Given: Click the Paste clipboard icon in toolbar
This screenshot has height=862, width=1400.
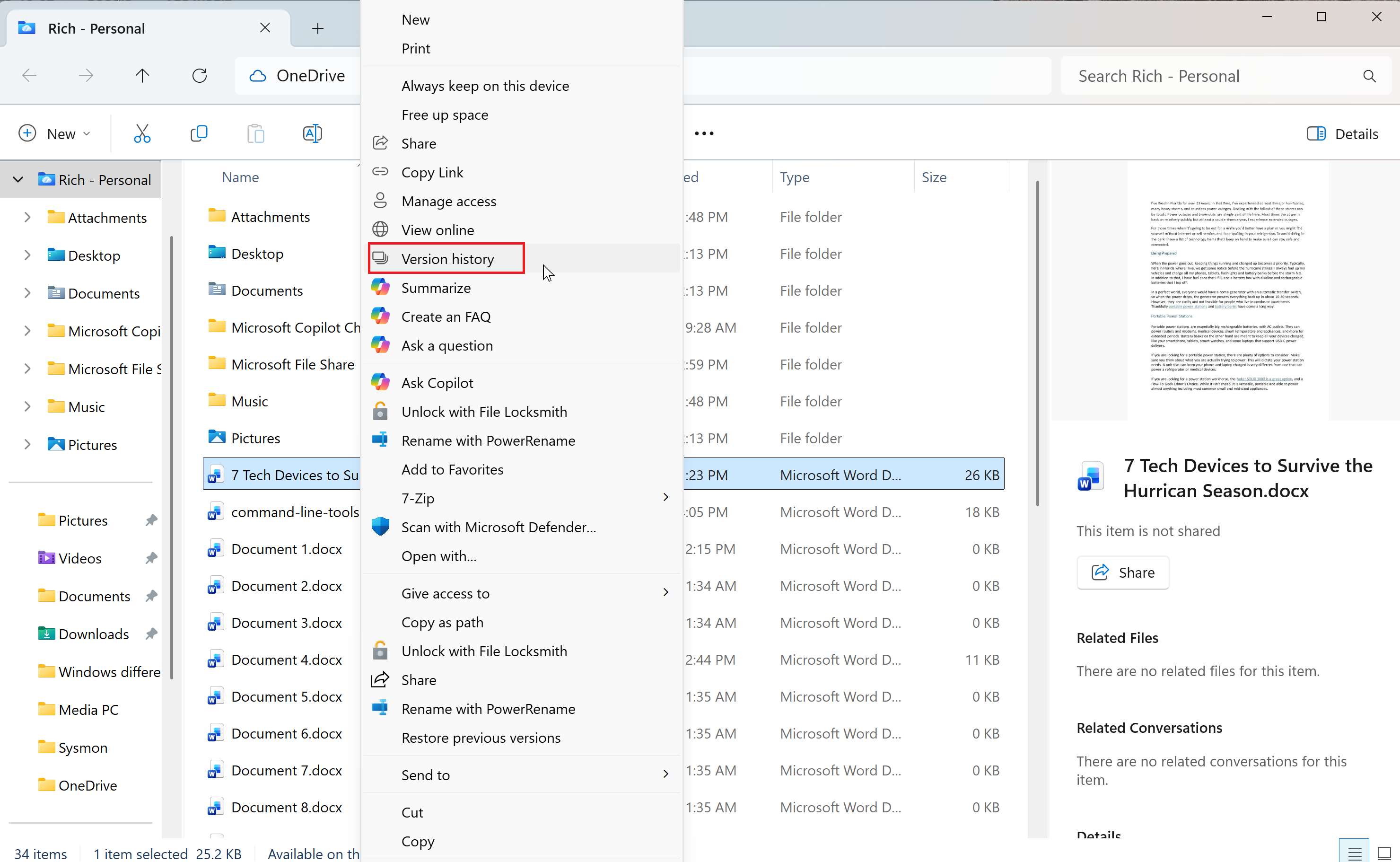Looking at the screenshot, I should pyautogui.click(x=256, y=134).
